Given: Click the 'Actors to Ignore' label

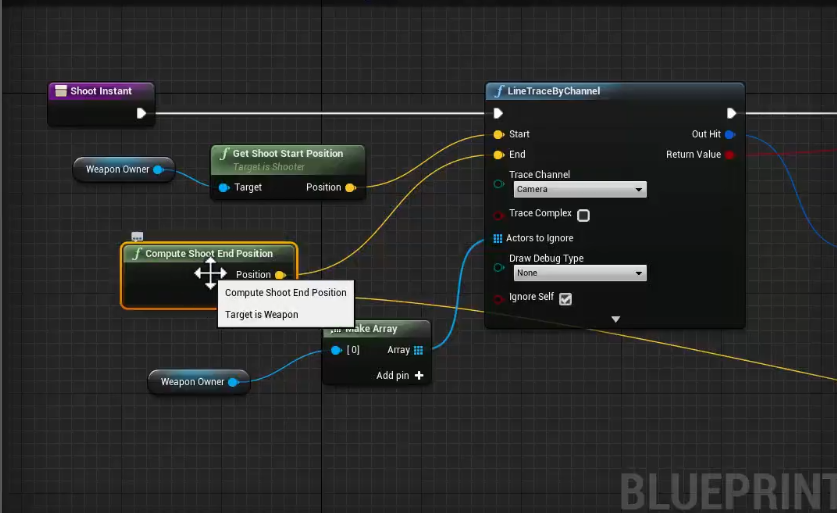Looking at the screenshot, I should point(540,238).
